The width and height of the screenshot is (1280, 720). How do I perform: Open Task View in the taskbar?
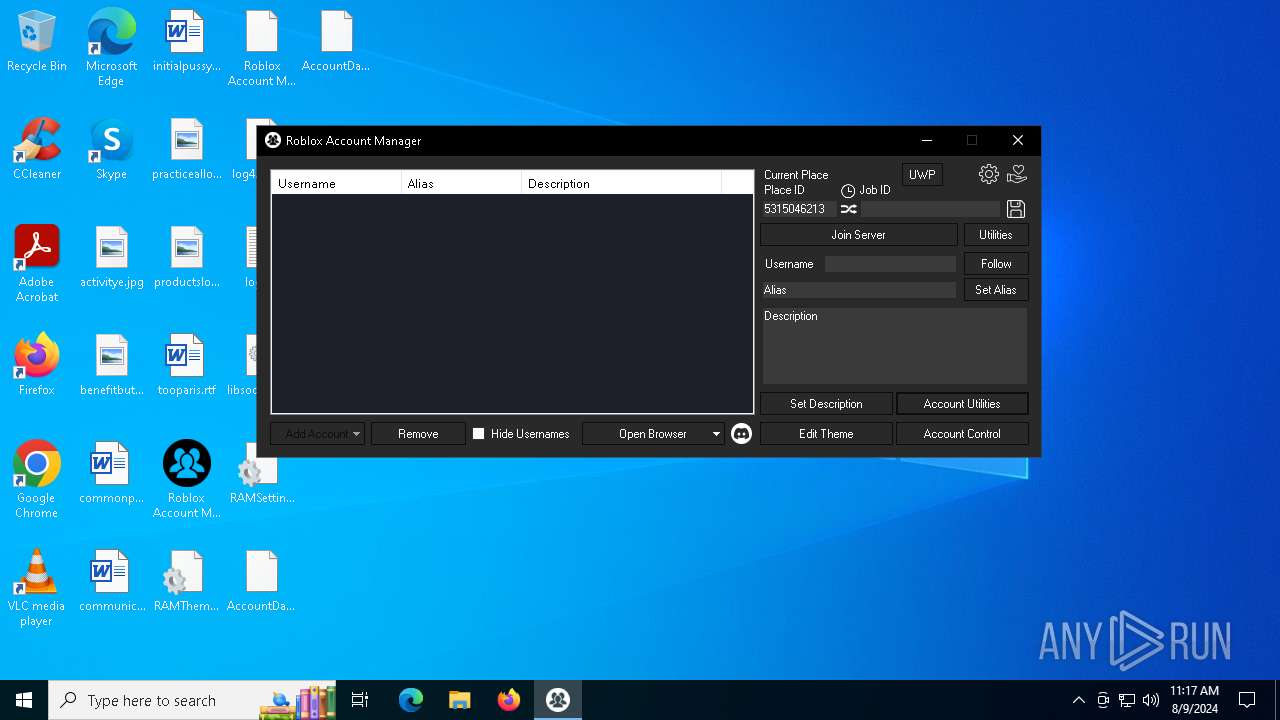coord(360,700)
